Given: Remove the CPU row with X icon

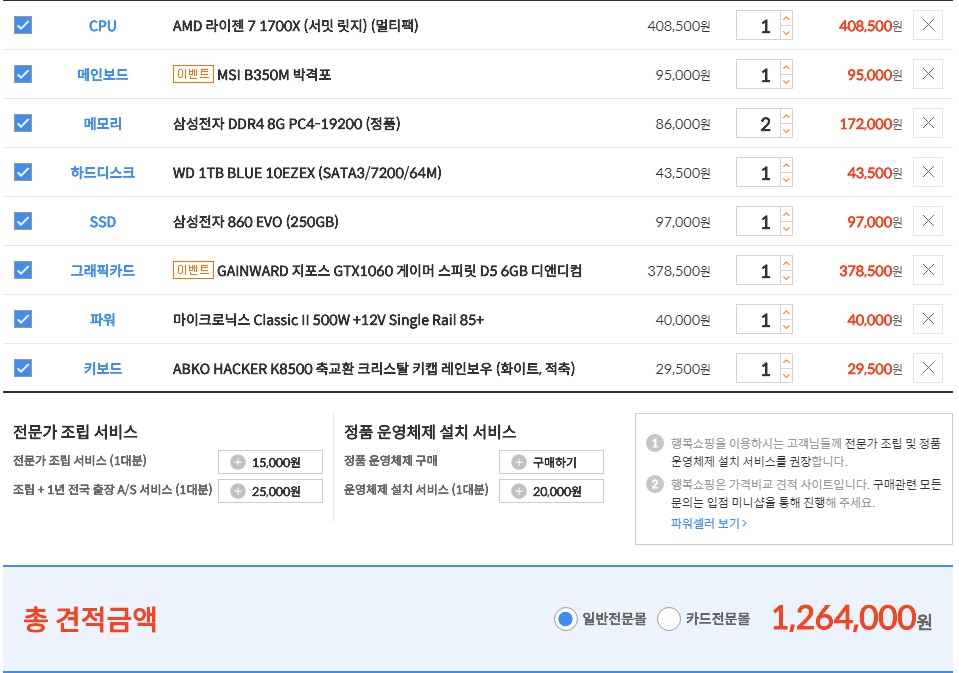Looking at the screenshot, I should [x=928, y=25].
